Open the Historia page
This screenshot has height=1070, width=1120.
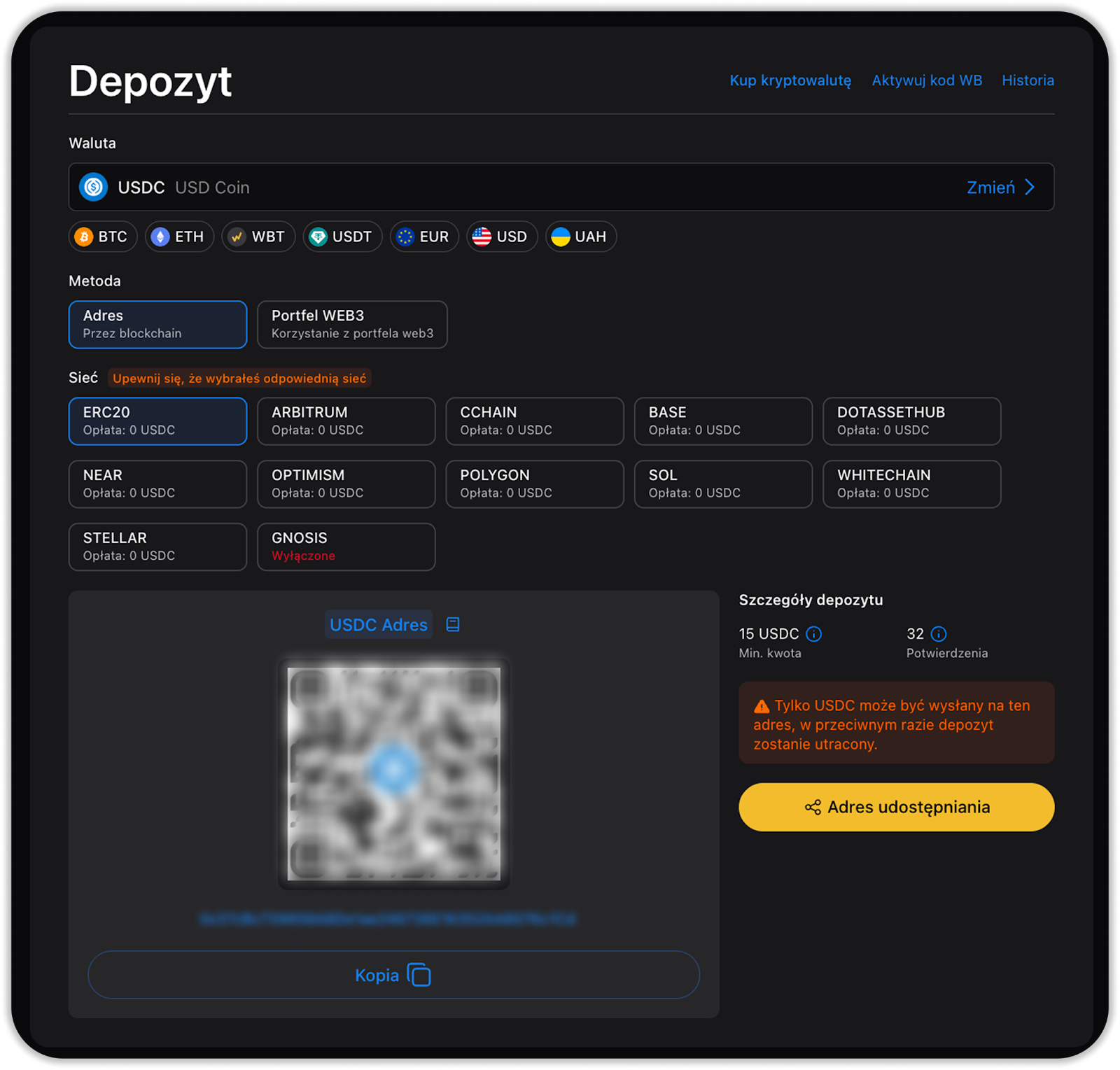(x=1027, y=80)
